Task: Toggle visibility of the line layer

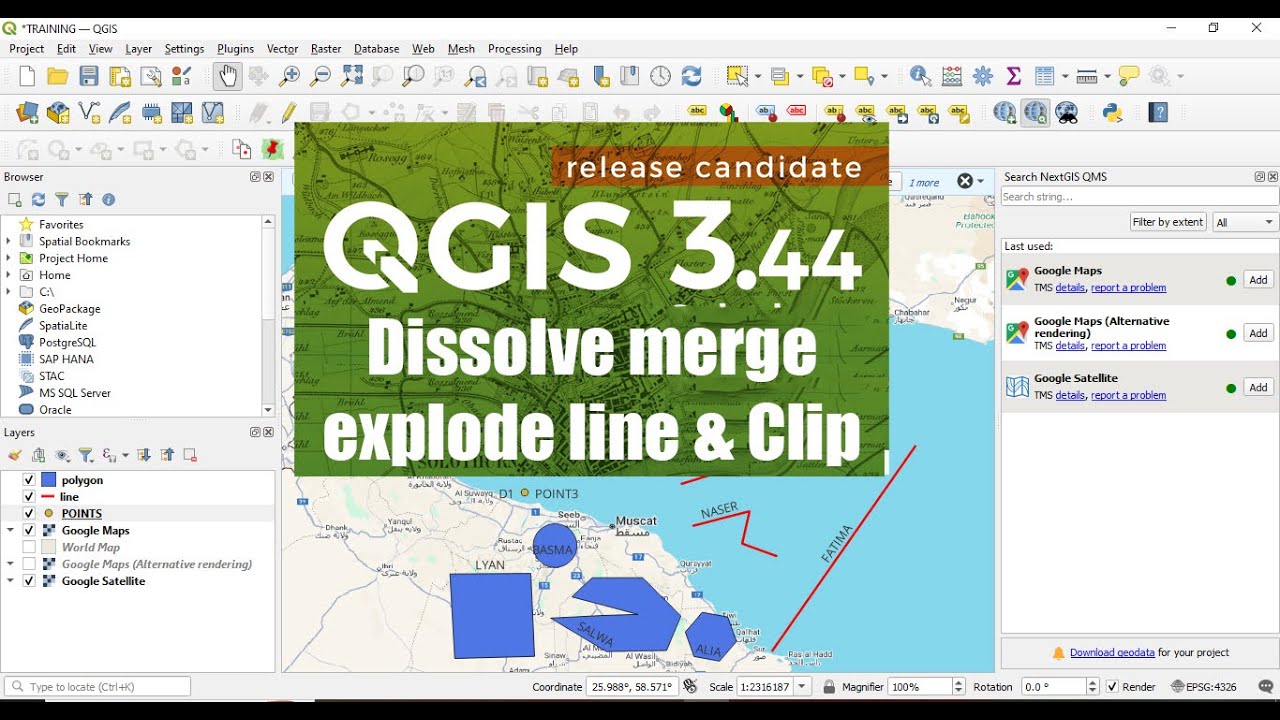Action: pyautogui.click(x=29, y=497)
